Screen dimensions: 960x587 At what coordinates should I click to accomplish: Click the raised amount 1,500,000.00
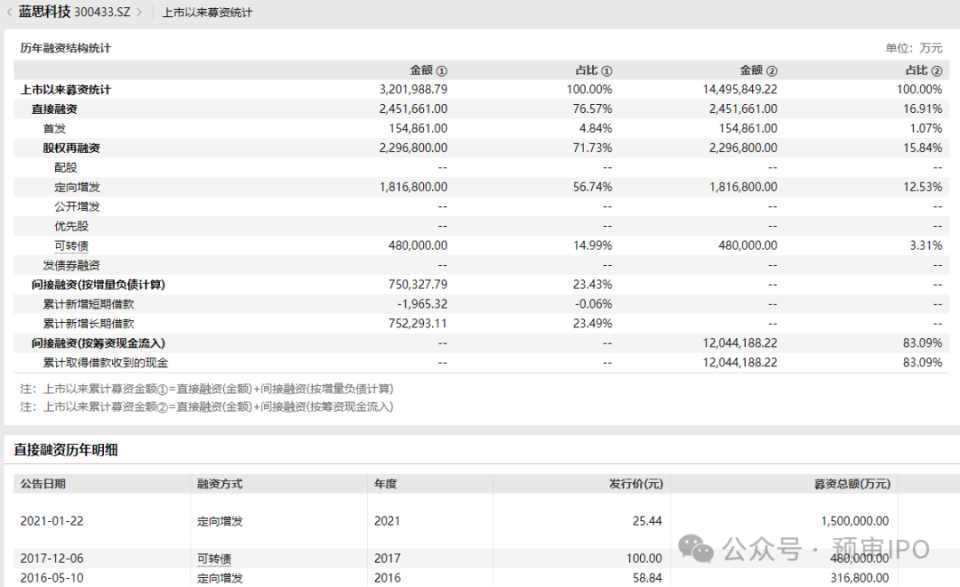(x=855, y=522)
